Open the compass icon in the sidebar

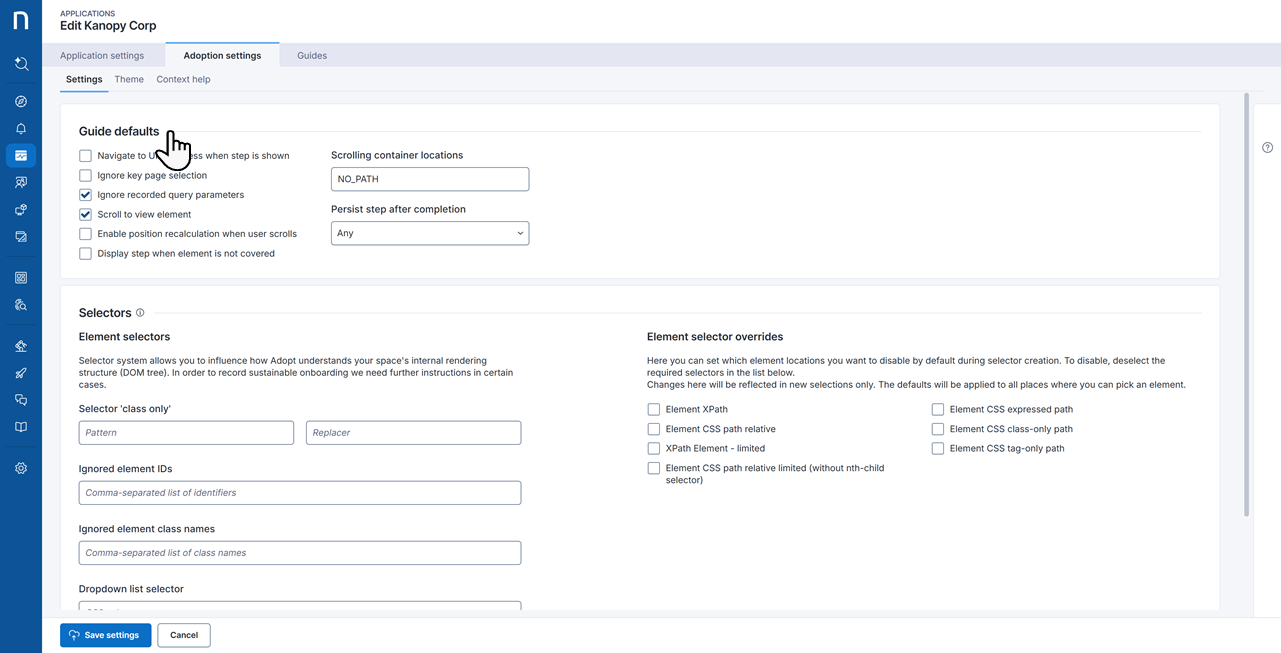point(21,102)
